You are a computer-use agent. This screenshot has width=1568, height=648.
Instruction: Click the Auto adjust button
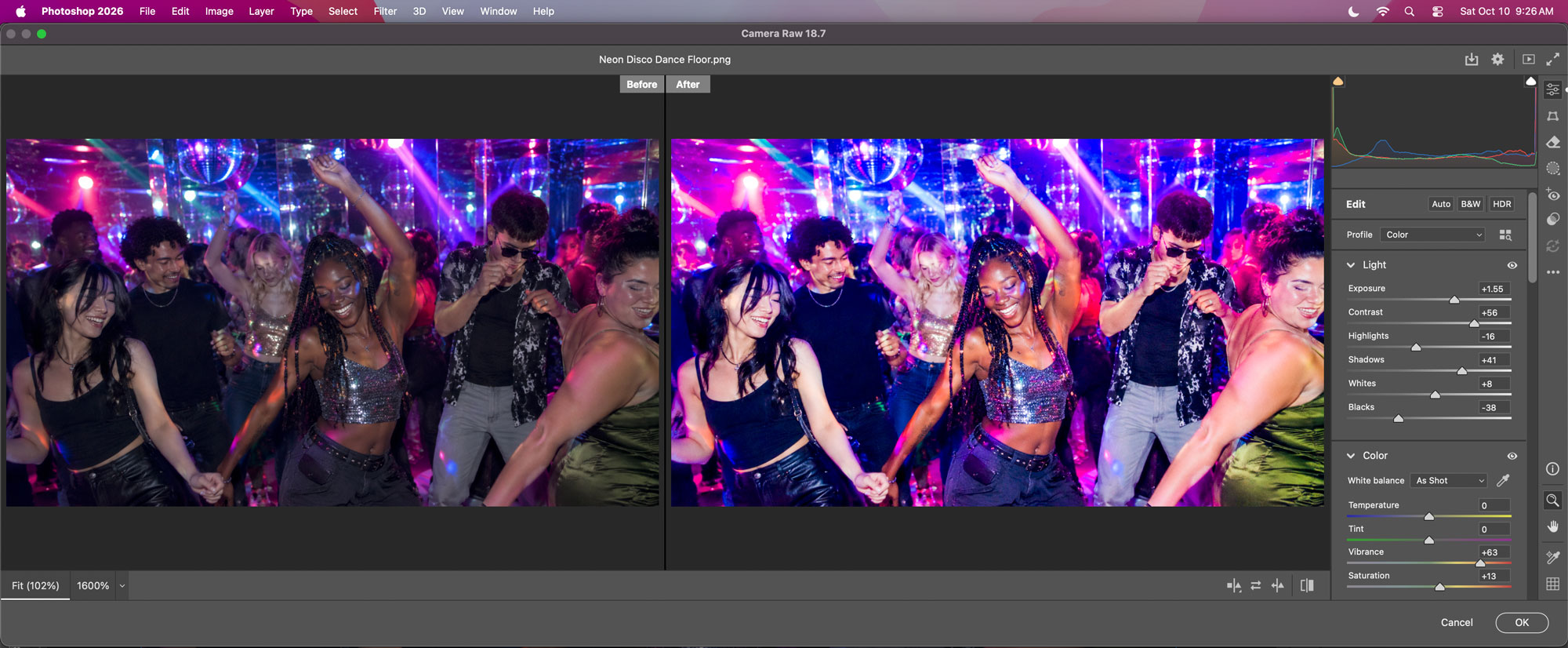[x=1441, y=204]
